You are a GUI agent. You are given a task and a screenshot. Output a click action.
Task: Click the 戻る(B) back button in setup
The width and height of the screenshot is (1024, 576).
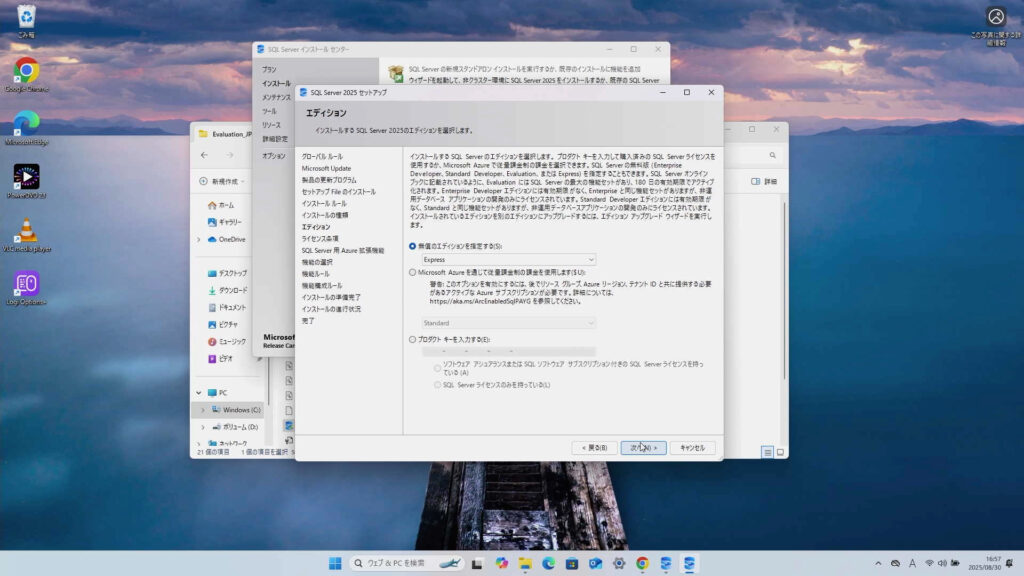pyautogui.click(x=594, y=448)
